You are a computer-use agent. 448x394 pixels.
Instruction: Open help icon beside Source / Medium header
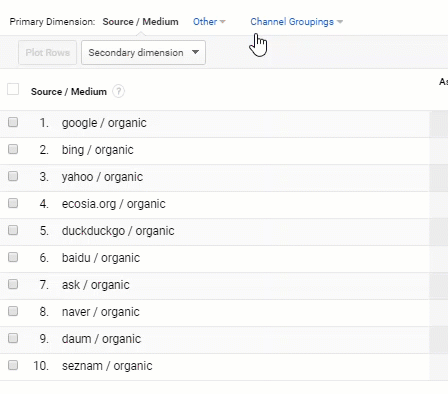tap(118, 91)
